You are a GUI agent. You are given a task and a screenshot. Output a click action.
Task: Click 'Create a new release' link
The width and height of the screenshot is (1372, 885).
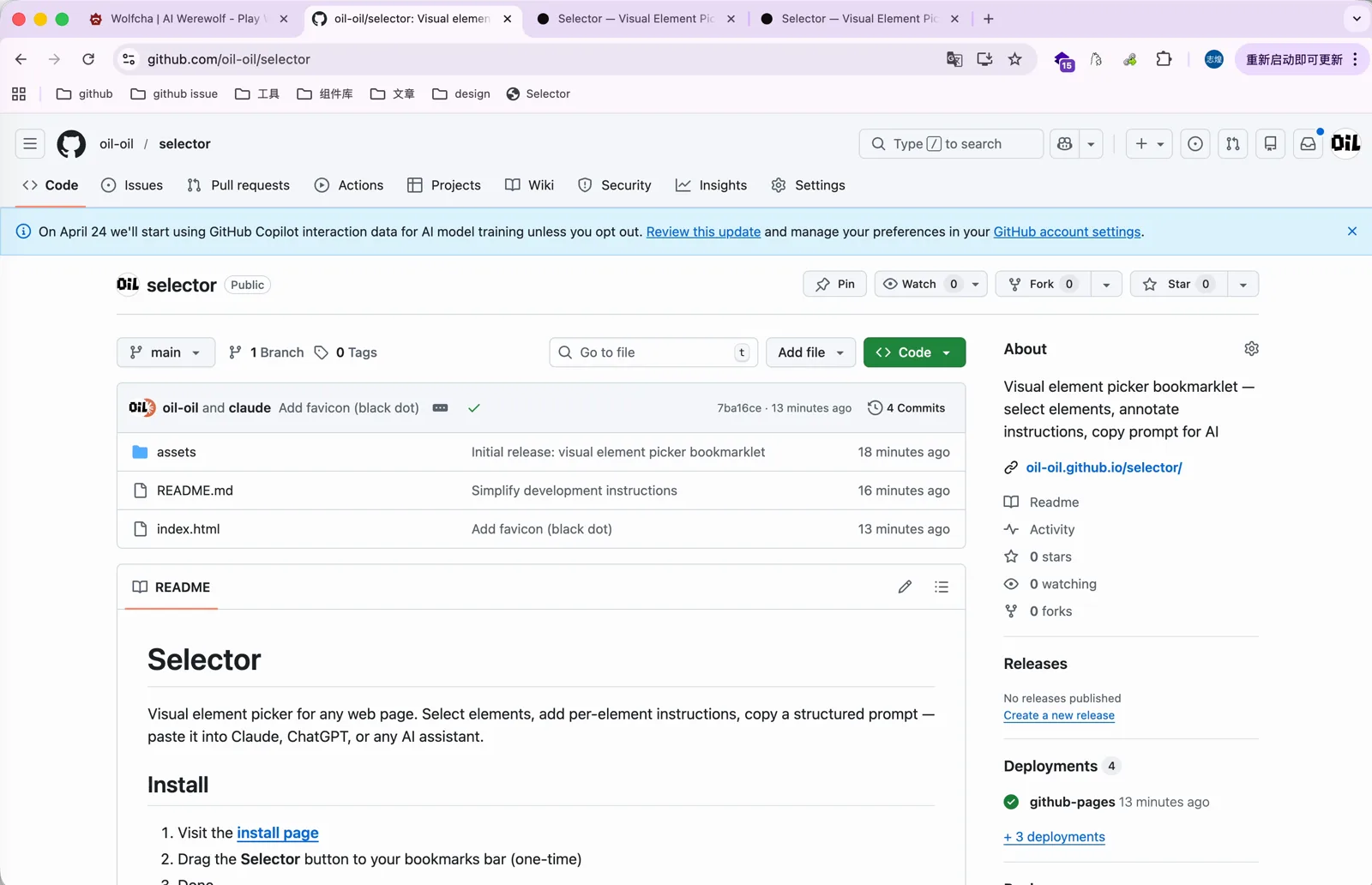1059,715
